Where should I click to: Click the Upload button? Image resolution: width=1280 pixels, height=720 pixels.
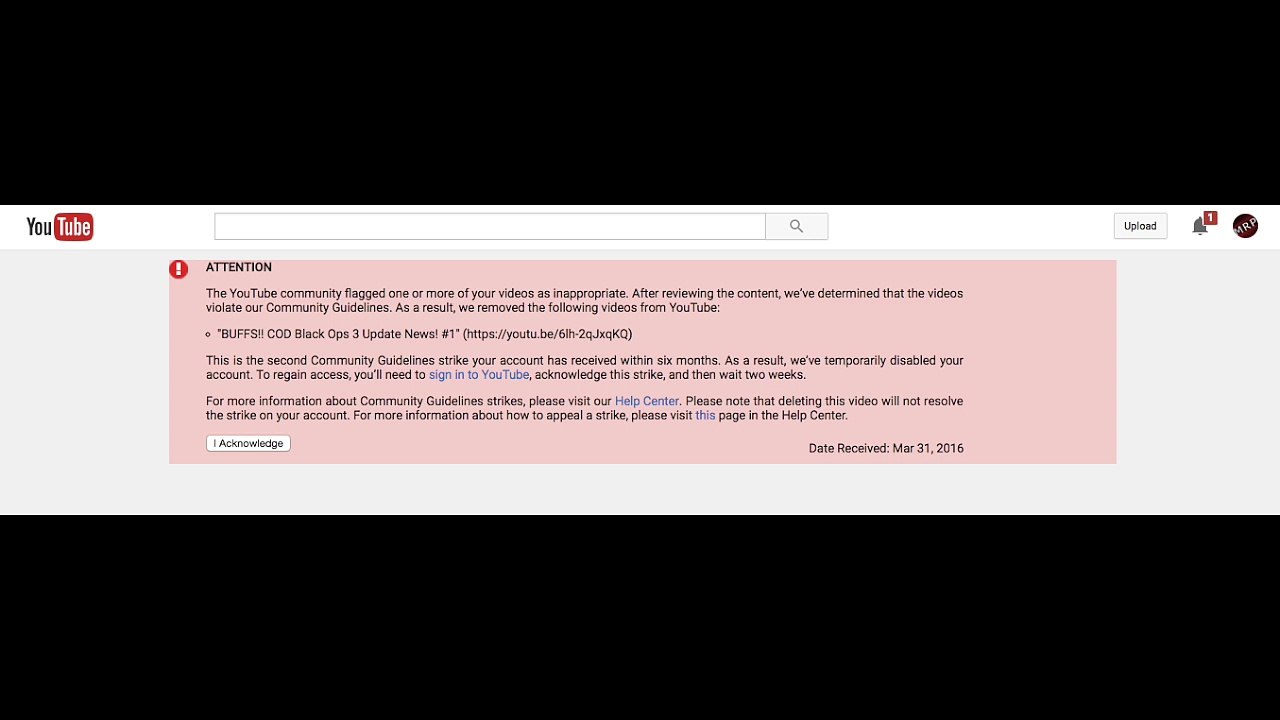coord(1140,226)
